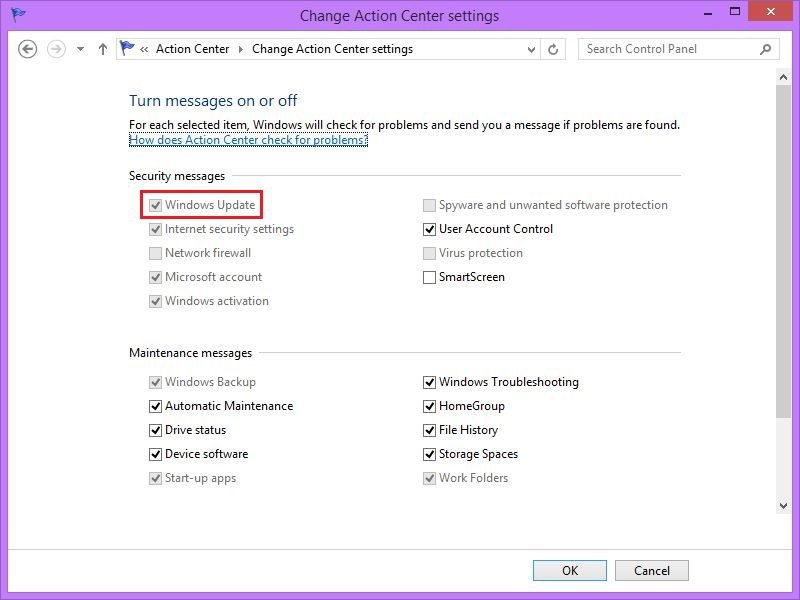Minimize the settings window
The height and width of the screenshot is (600, 800).
[708, 13]
